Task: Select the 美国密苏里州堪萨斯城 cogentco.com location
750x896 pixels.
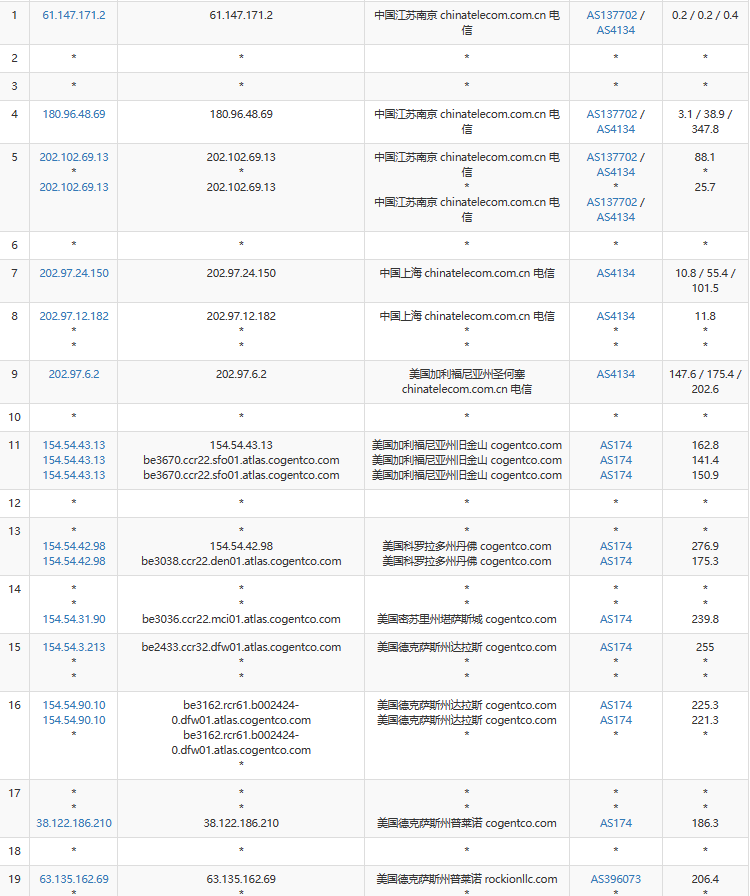Action: pos(466,619)
